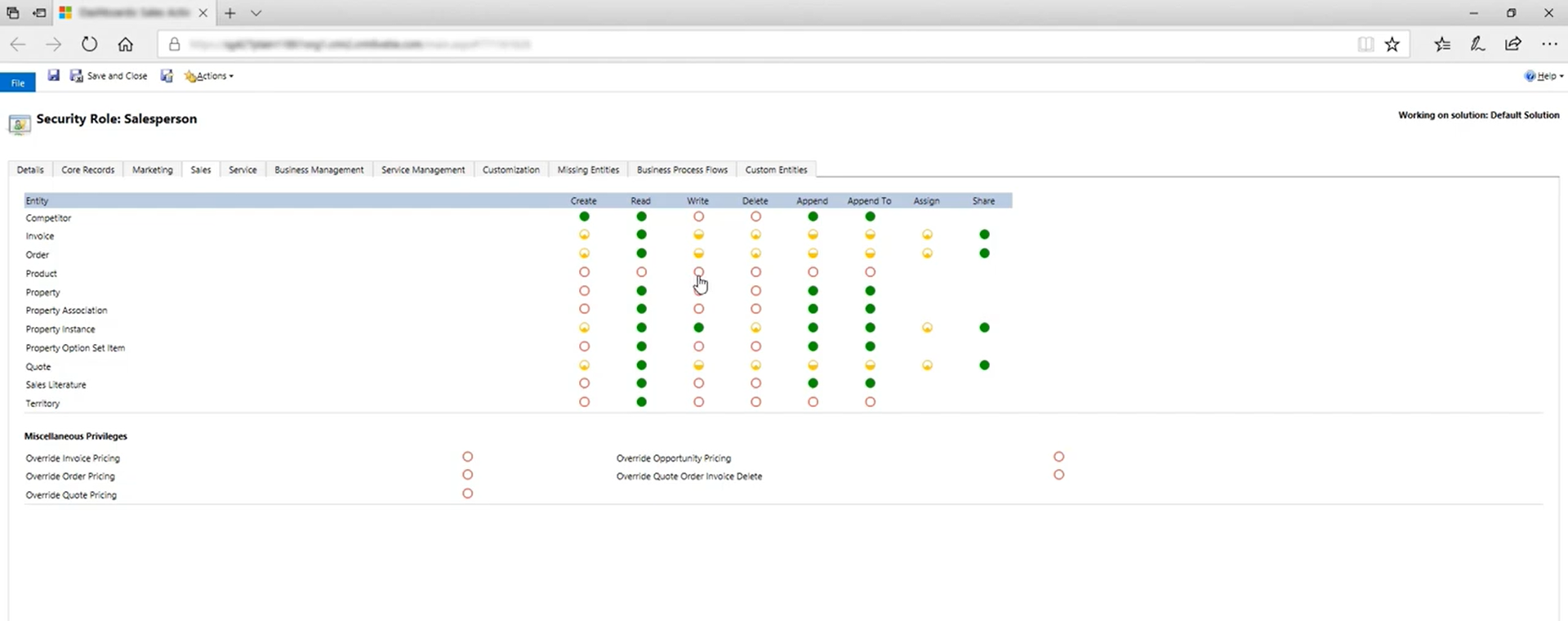
Task: Open the Missing Entities tab
Action: tap(588, 170)
